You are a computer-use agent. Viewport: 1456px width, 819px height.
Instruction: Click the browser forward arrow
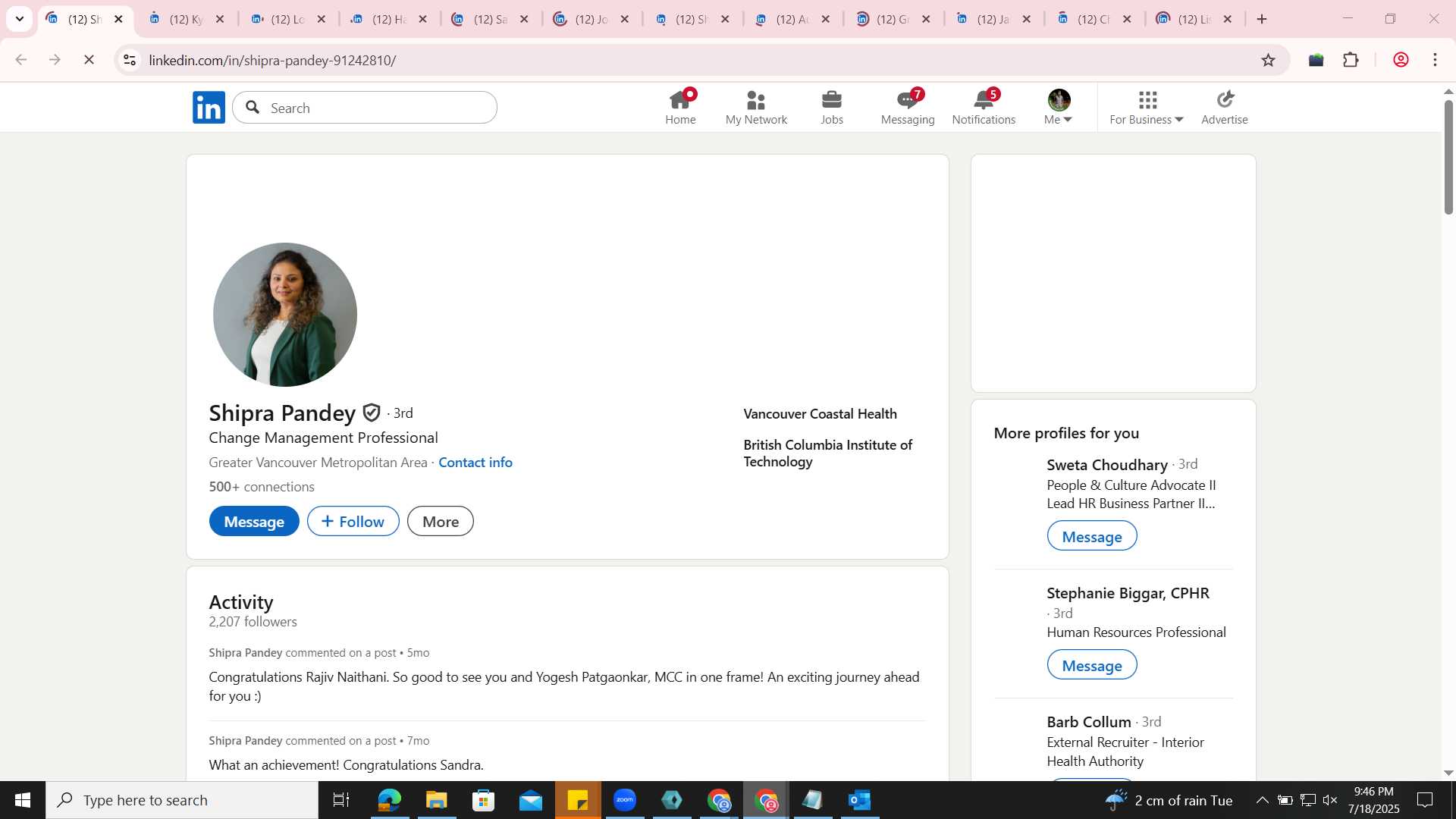click(x=55, y=60)
